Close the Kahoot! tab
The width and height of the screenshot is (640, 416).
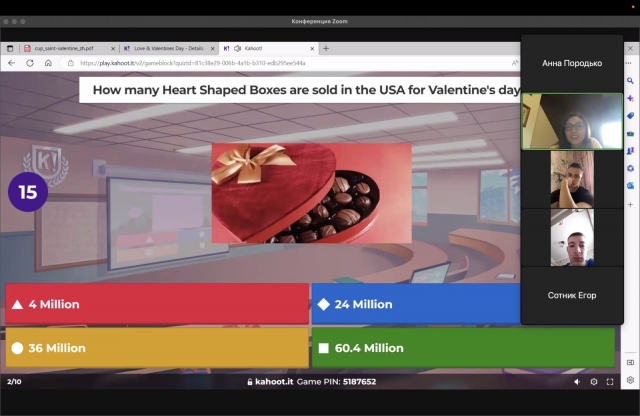pos(312,49)
